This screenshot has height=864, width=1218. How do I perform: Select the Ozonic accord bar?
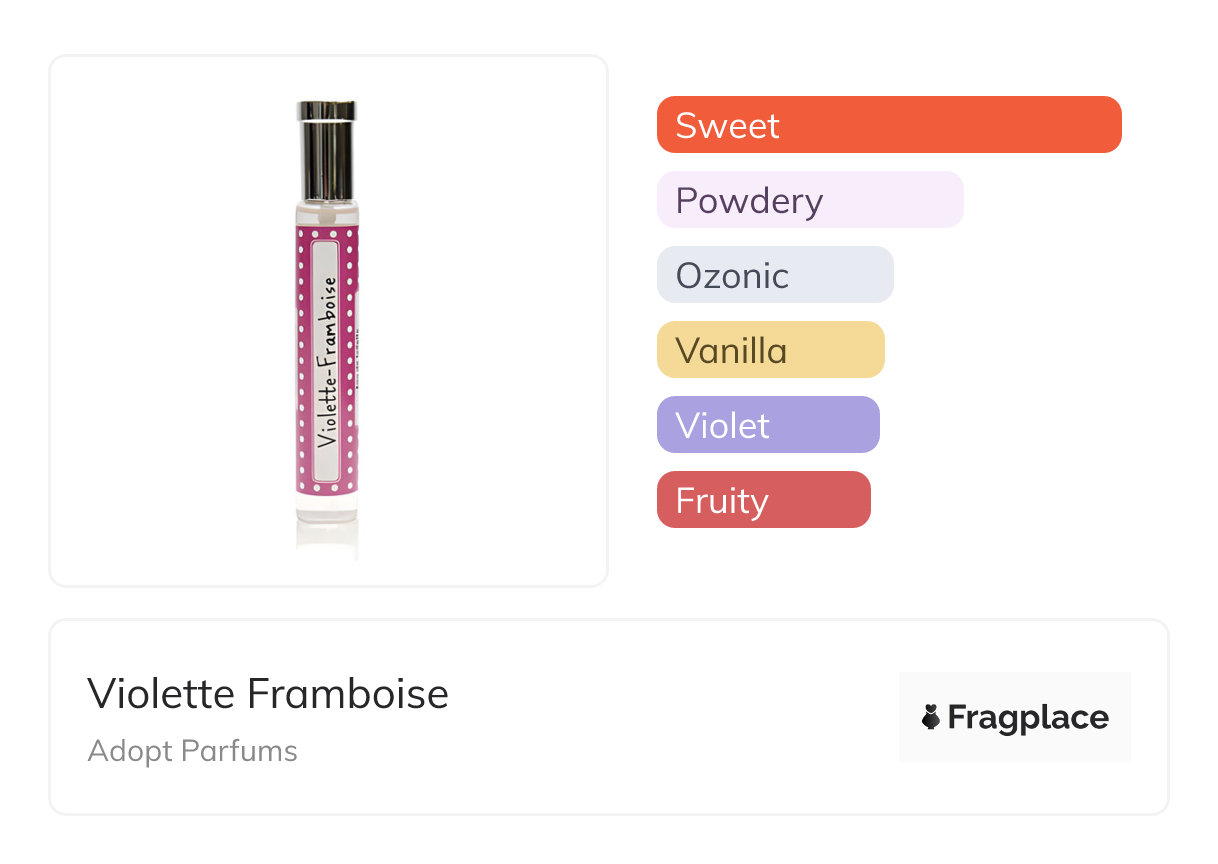774,275
